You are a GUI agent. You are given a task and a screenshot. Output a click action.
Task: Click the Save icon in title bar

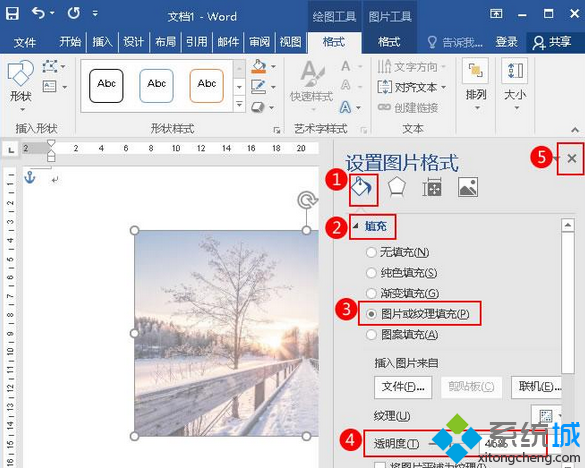tap(12, 13)
